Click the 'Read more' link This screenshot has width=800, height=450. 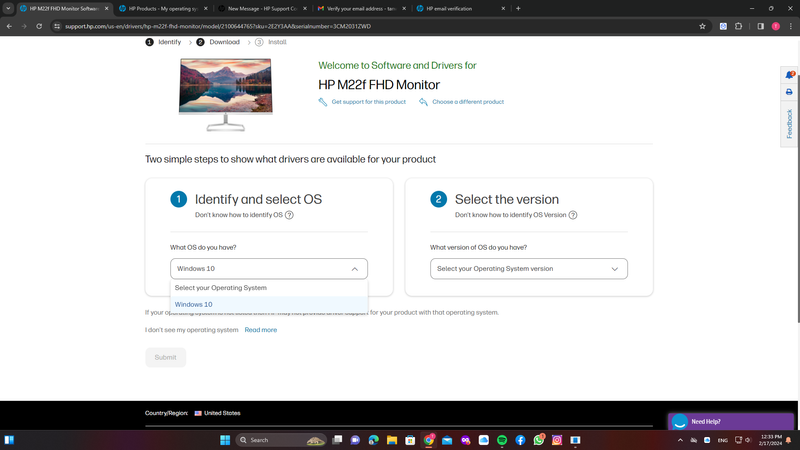[261, 330]
